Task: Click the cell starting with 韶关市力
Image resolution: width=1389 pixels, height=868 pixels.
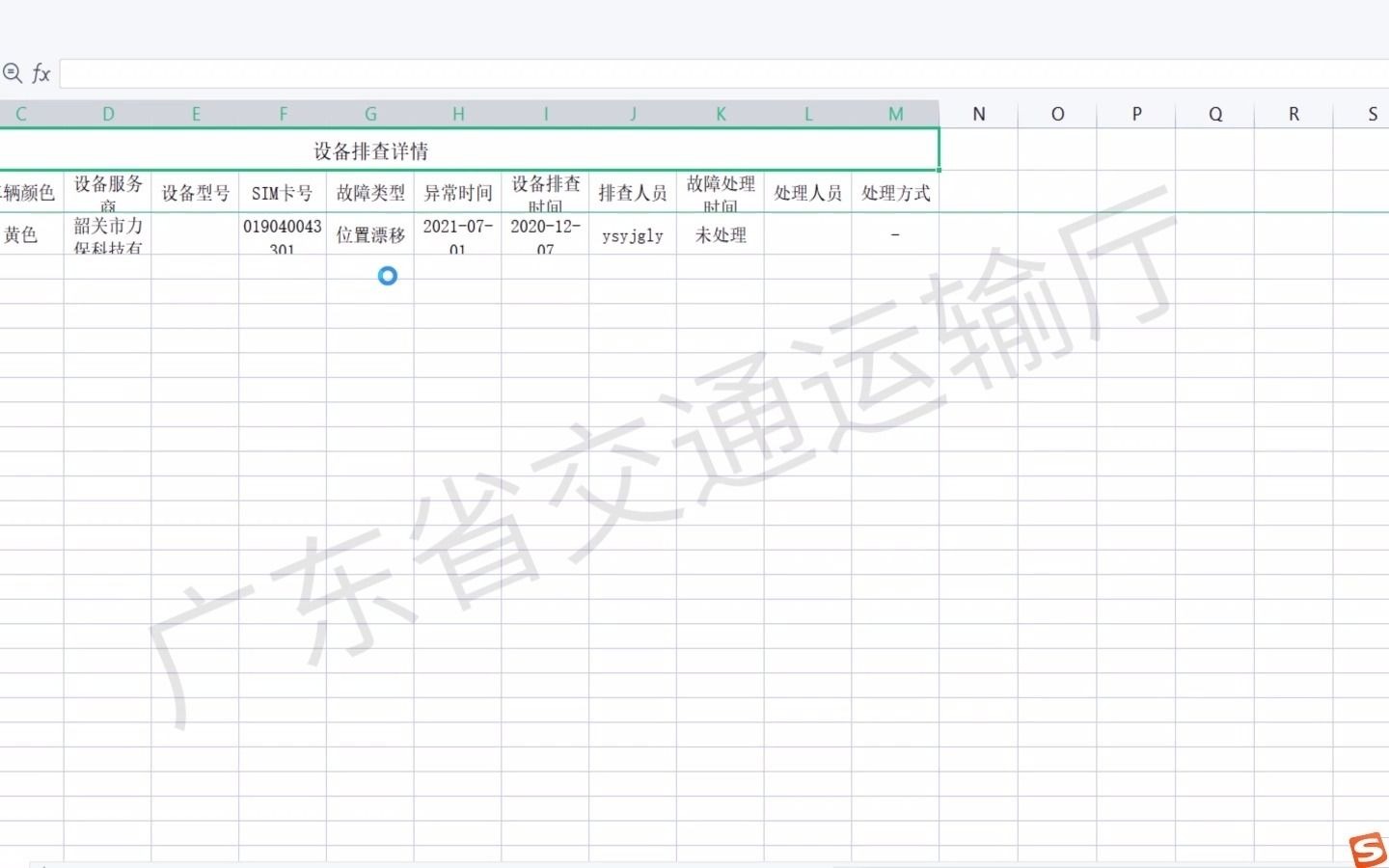Action: click(108, 234)
